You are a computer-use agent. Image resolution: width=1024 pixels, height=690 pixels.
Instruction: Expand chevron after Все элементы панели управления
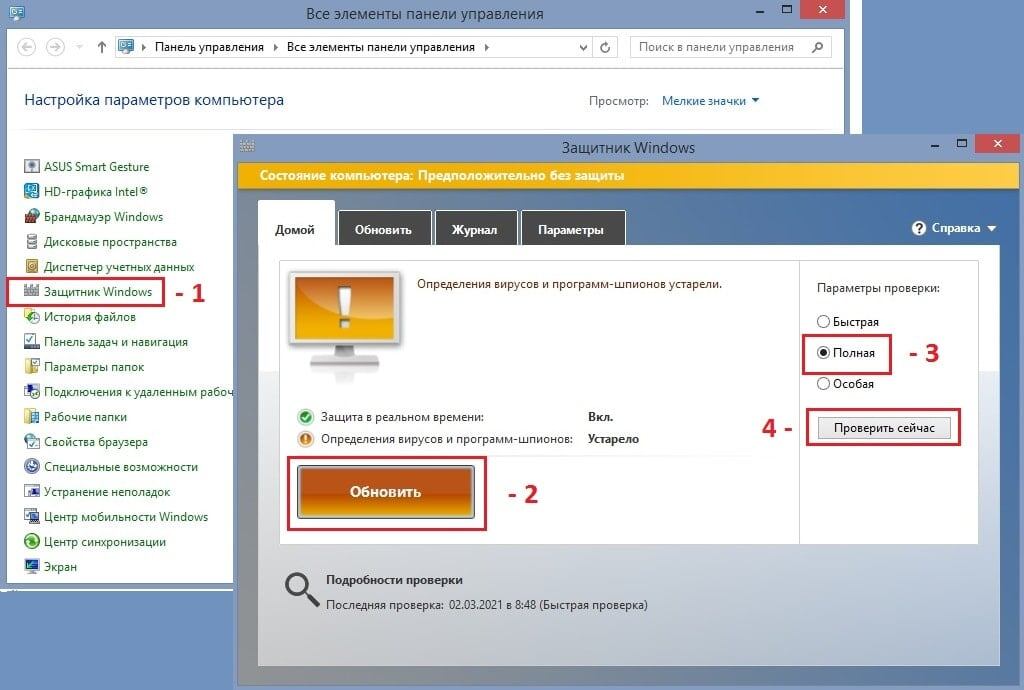coord(487,47)
